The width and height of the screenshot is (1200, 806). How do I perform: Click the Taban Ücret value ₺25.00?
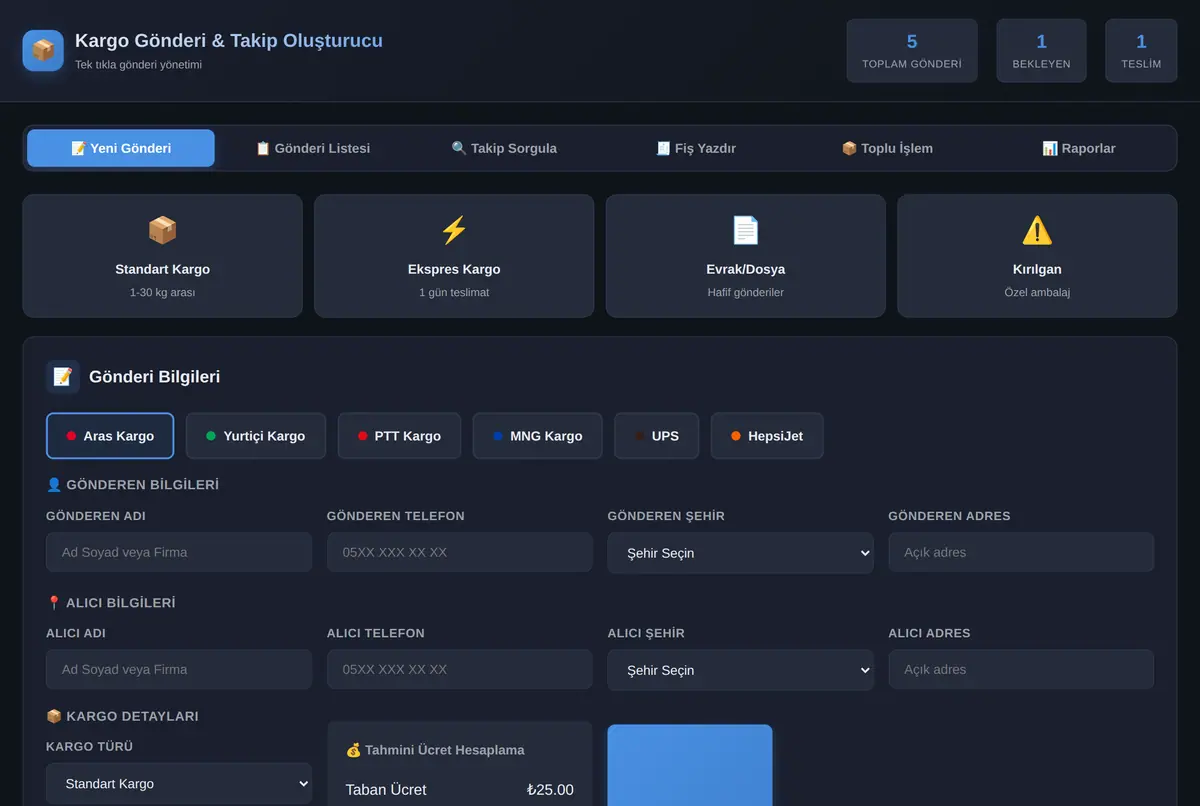tap(550, 790)
